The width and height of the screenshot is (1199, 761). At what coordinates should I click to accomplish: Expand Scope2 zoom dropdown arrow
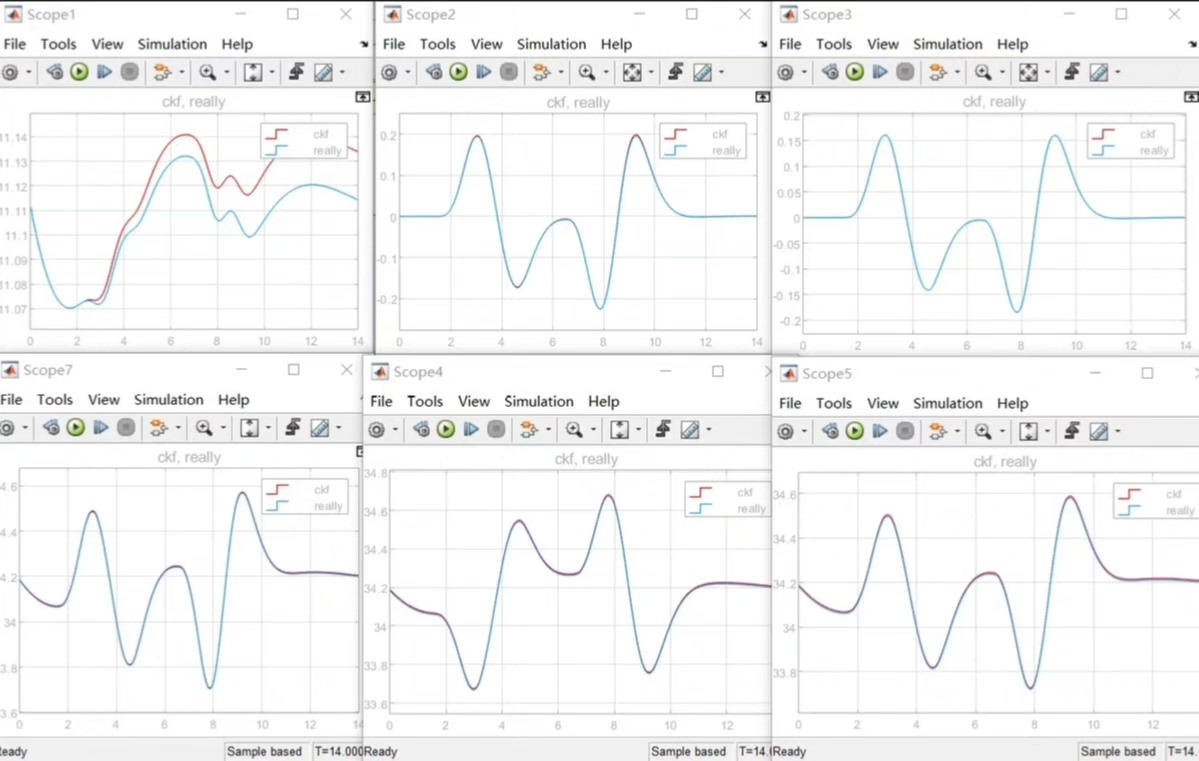606,72
